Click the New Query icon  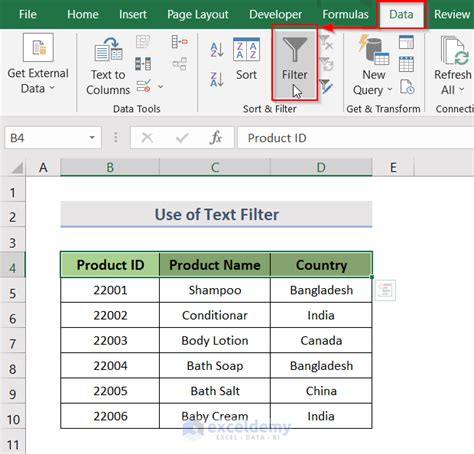point(374,50)
